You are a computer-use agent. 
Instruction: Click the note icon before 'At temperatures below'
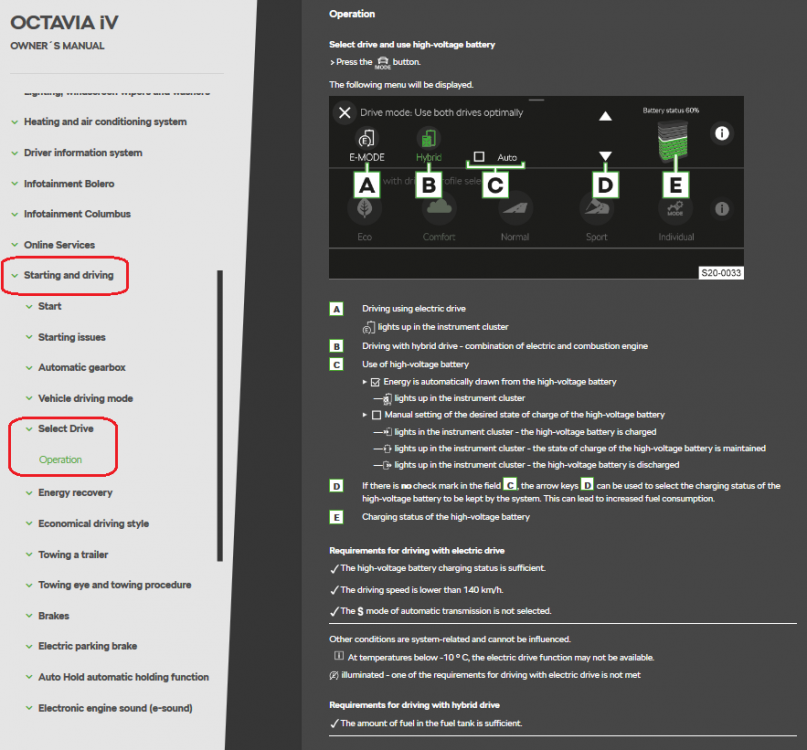point(339,656)
